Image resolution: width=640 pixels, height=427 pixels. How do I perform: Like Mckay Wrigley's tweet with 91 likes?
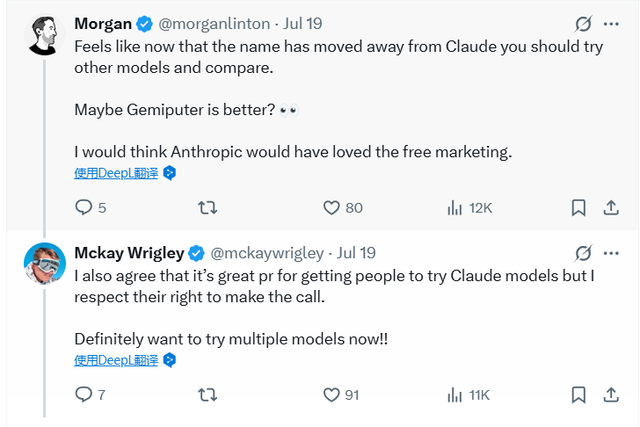(341, 395)
